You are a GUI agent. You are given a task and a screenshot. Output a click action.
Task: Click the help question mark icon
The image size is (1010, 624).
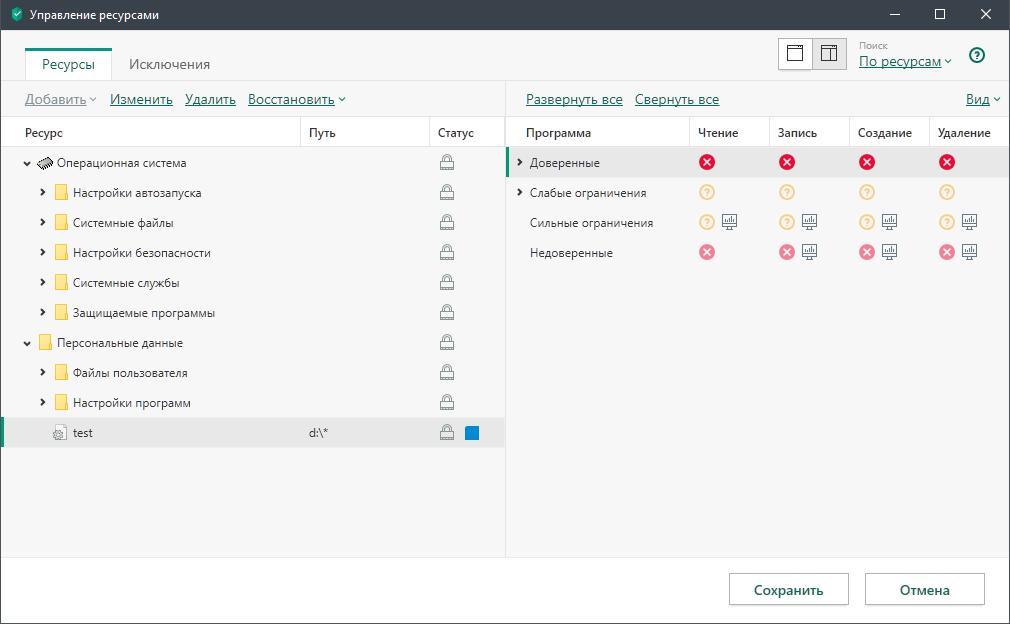(977, 55)
